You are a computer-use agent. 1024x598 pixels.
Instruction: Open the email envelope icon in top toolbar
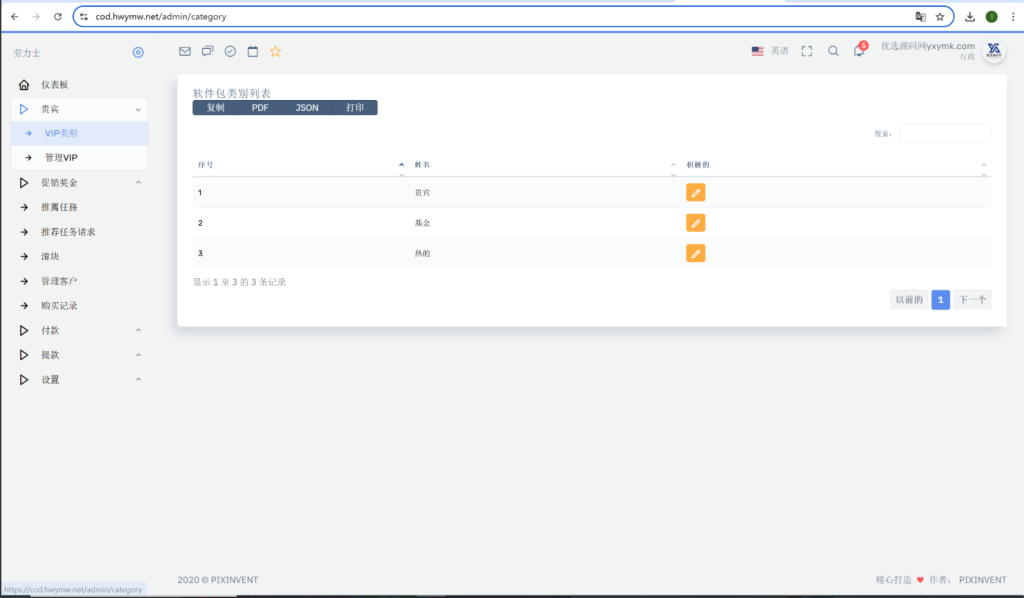[185, 51]
